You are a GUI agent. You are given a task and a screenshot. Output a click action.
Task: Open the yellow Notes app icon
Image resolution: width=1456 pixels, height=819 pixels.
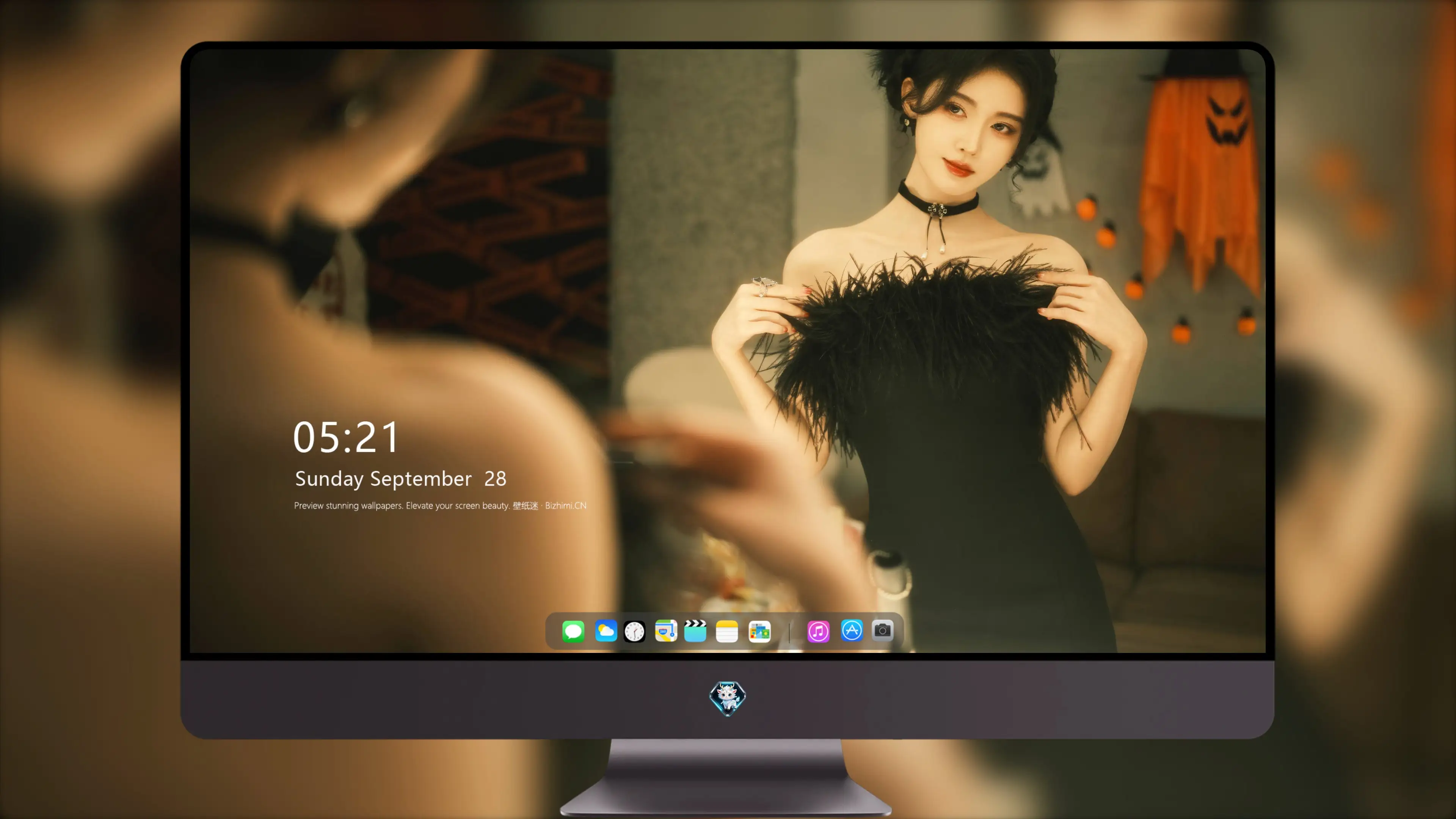[727, 631]
